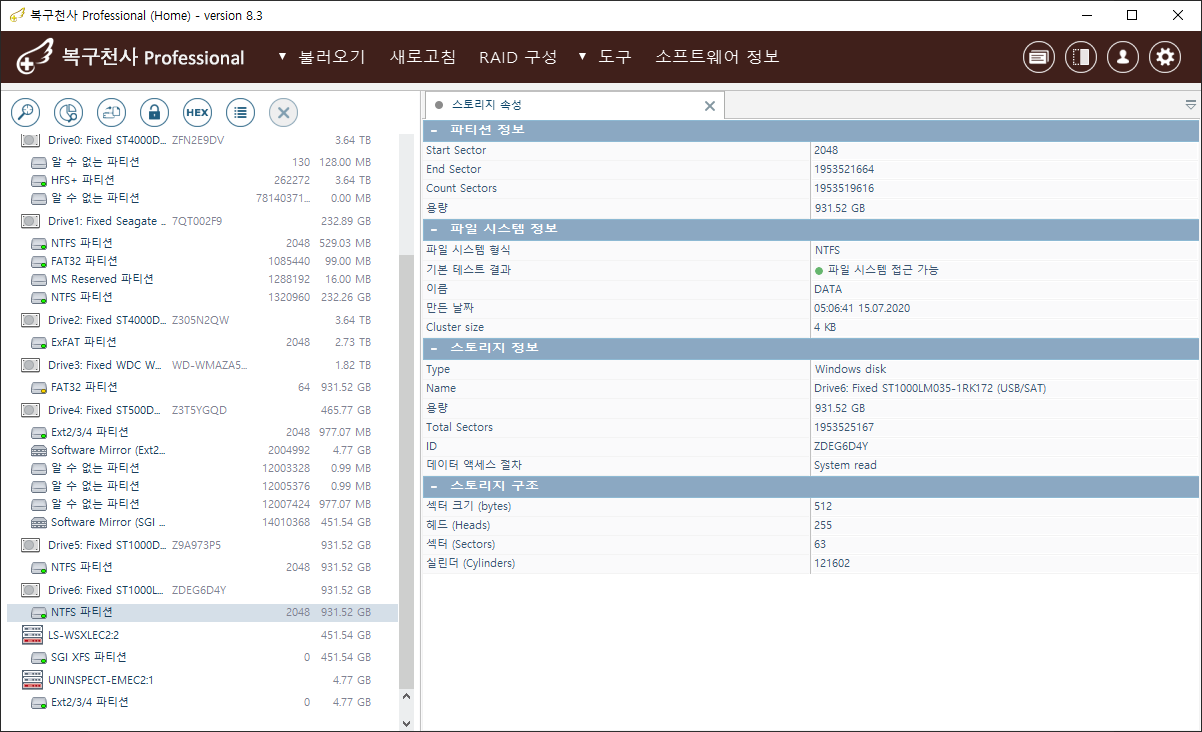
Task: Click 새로고침 to refresh
Action: pos(422,57)
